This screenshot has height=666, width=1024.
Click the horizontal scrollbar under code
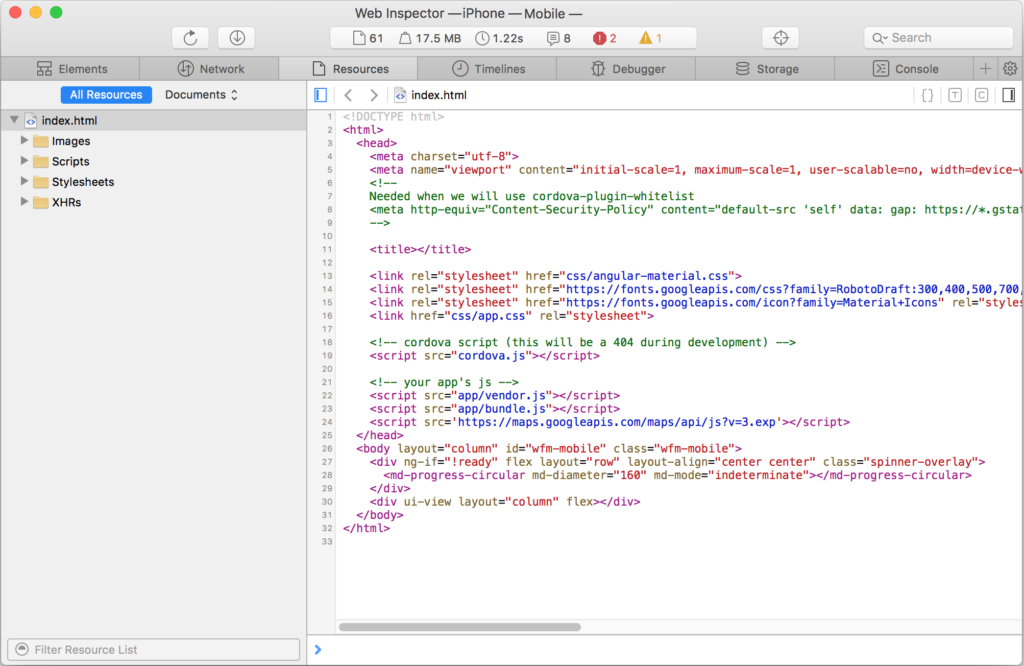460,627
